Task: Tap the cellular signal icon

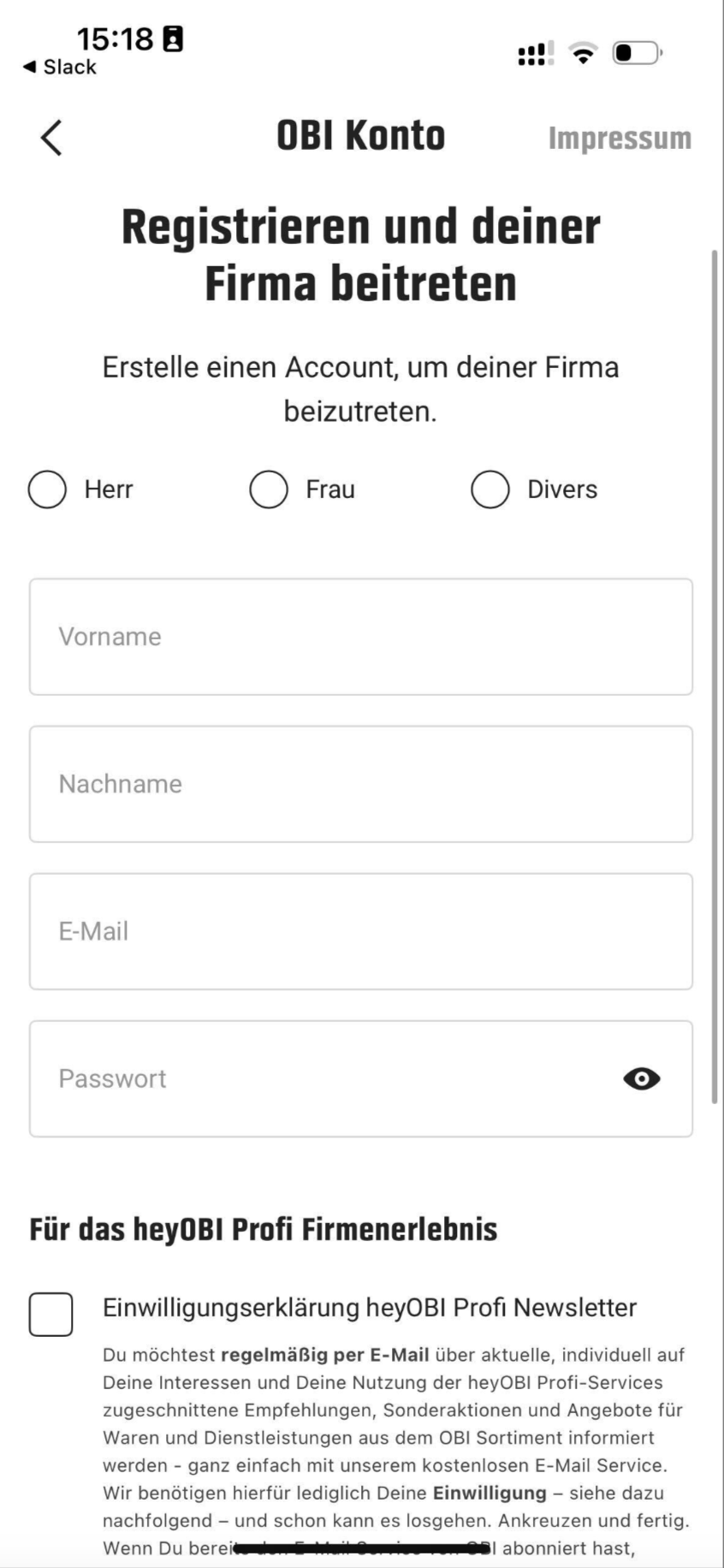Action: (x=535, y=54)
